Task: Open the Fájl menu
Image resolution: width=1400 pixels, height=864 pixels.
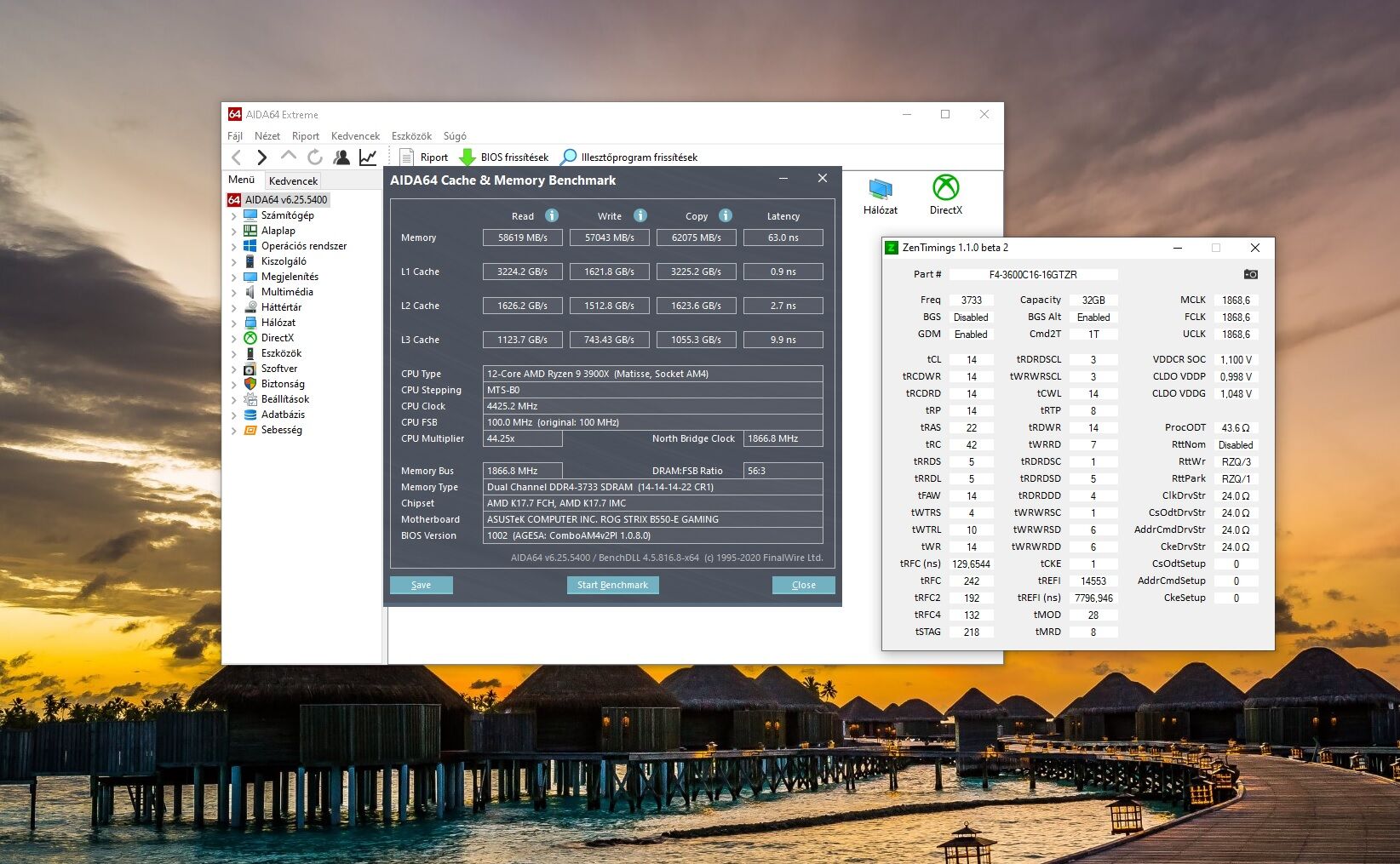Action: [235, 136]
